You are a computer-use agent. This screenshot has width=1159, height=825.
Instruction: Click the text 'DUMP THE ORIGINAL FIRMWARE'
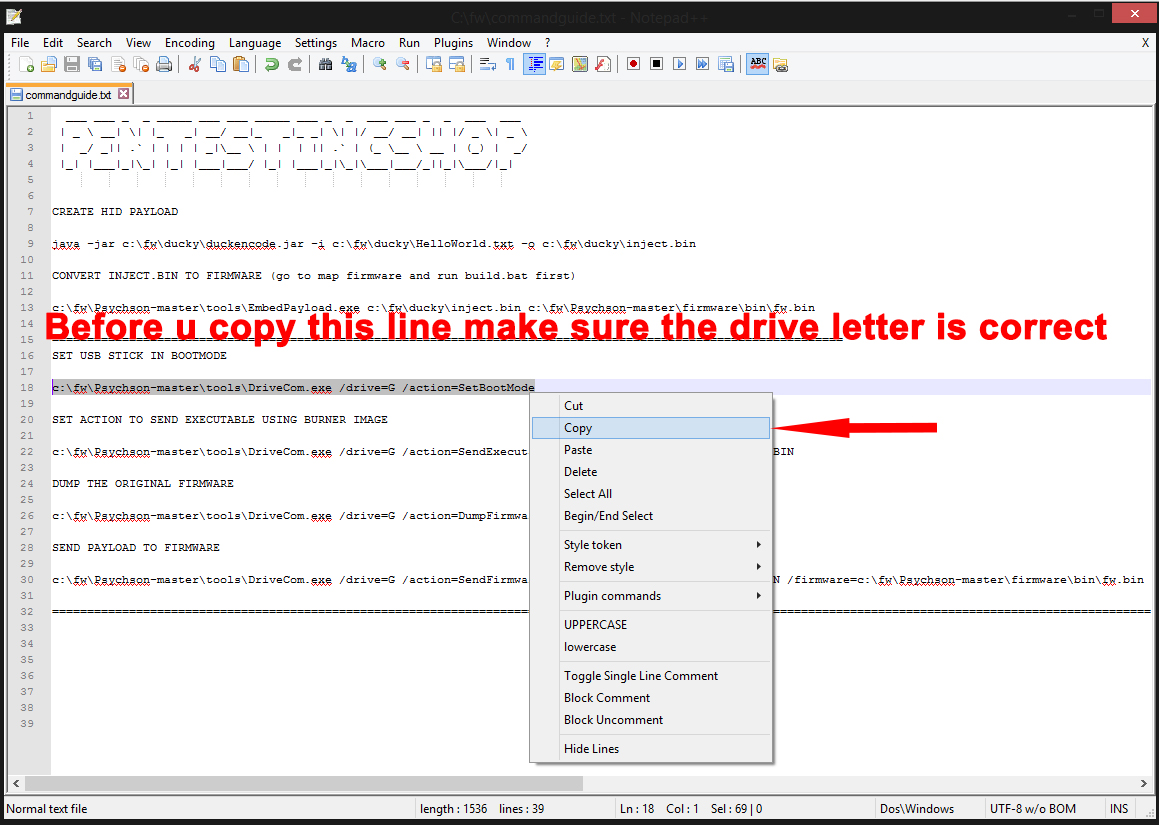[143, 483]
